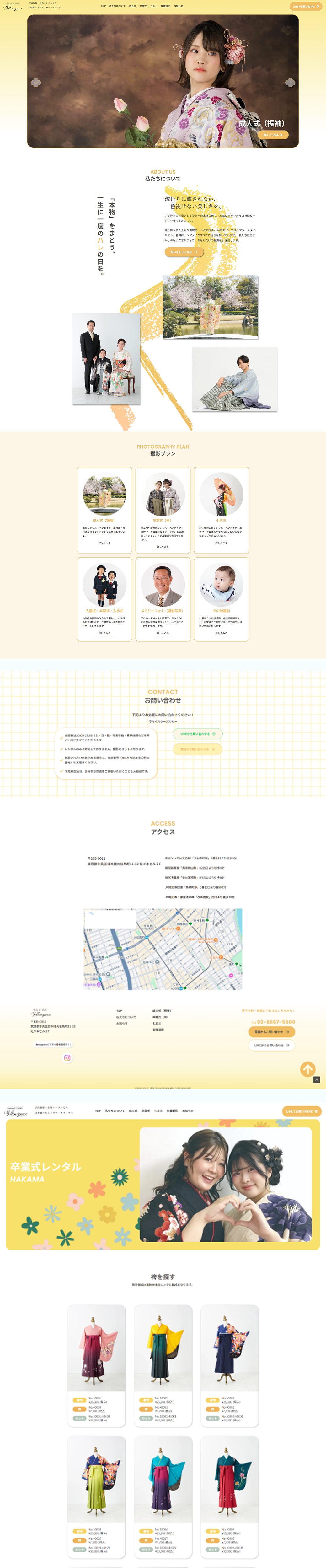326x1568 pixels.
Task: Click 詳しくみる button on the 成人式（振袖） hero
Action: pos(273,135)
